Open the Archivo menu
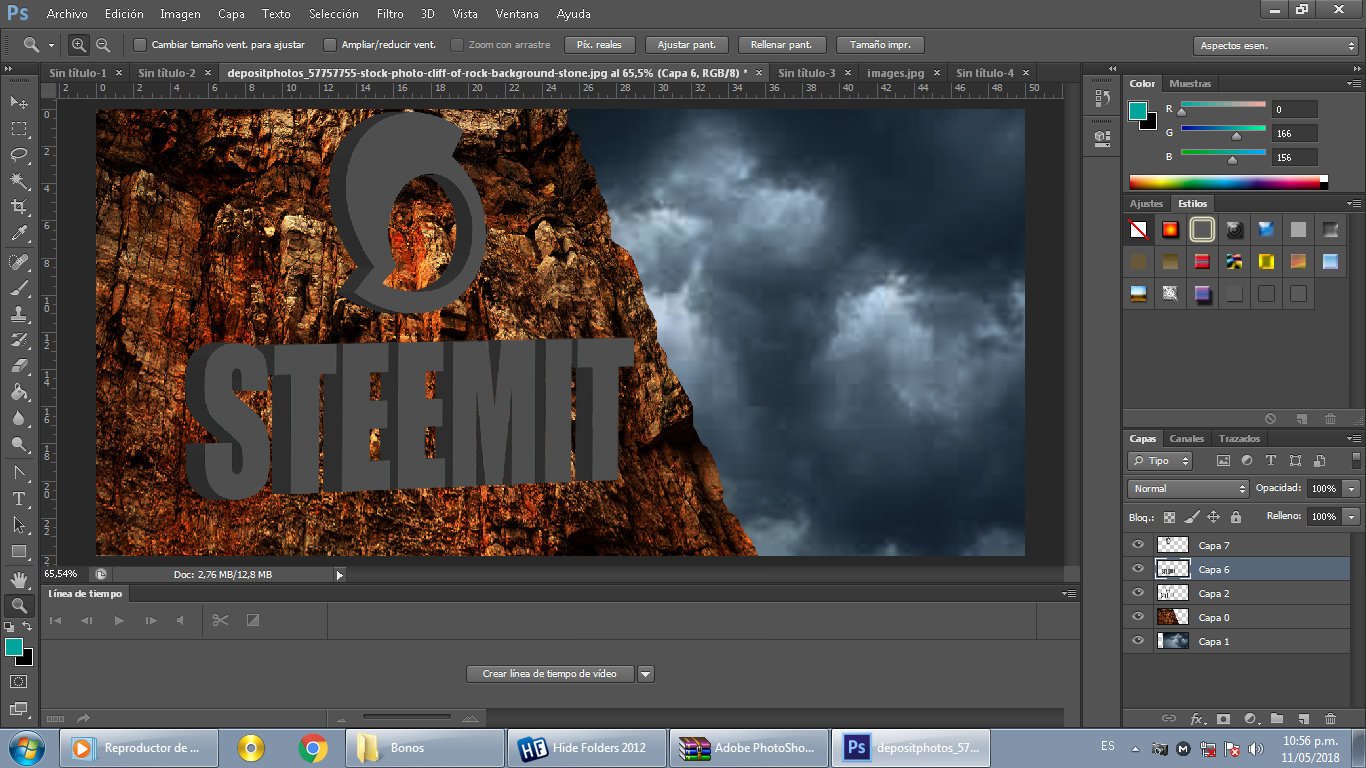The height and width of the screenshot is (768, 1366). click(67, 14)
